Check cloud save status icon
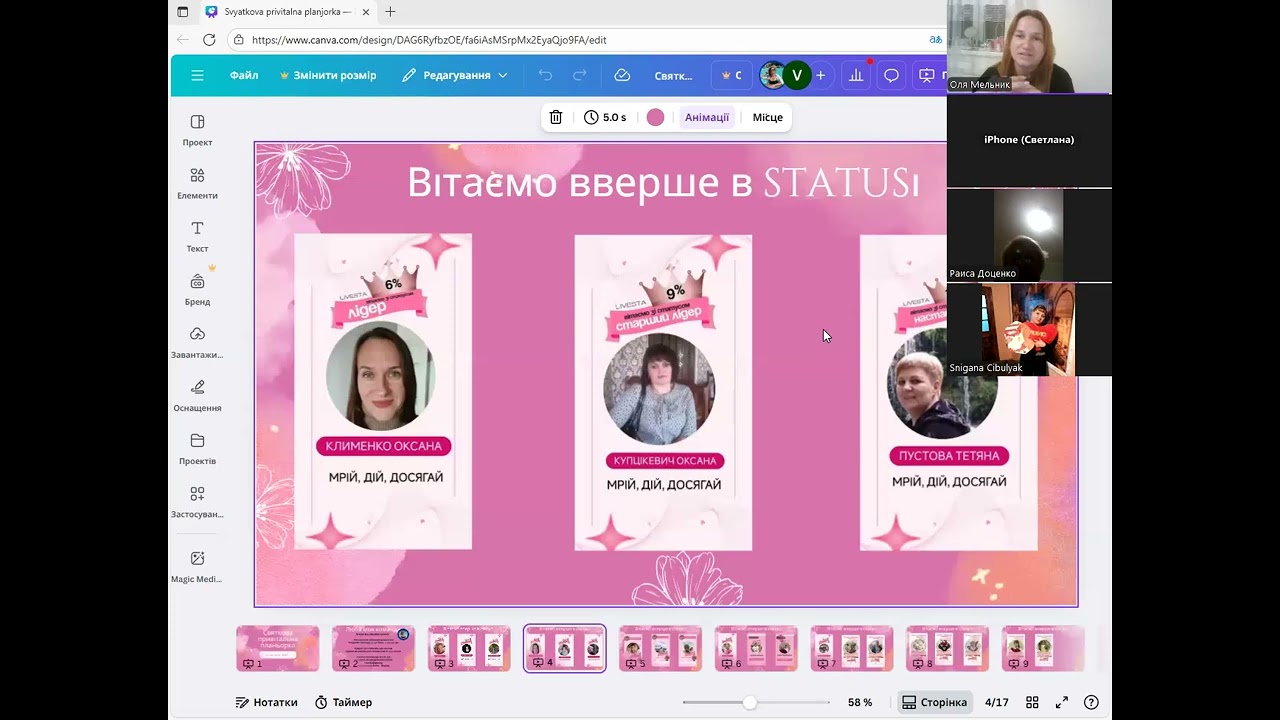This screenshot has width=1280, height=720. click(x=622, y=75)
